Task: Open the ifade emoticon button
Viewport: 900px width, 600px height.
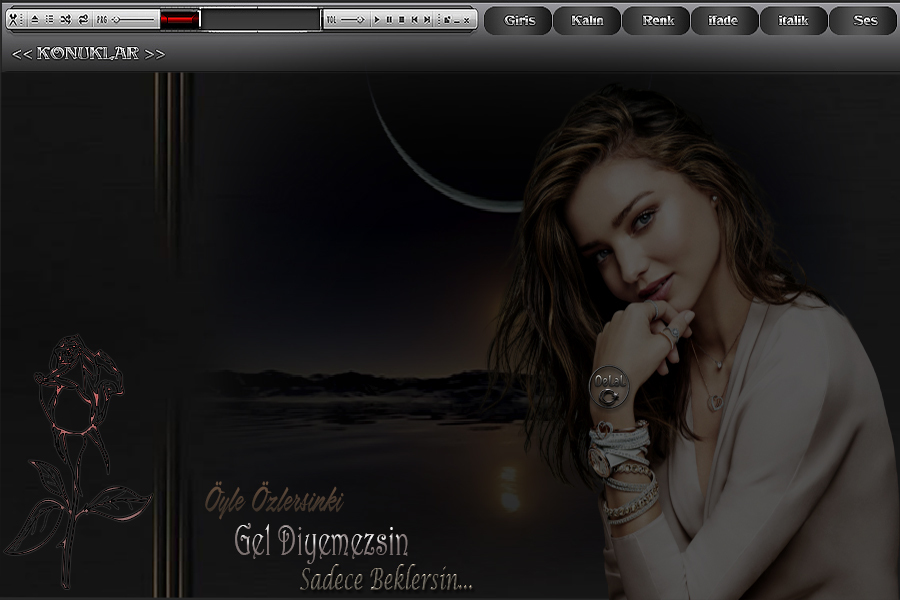Action: [724, 21]
